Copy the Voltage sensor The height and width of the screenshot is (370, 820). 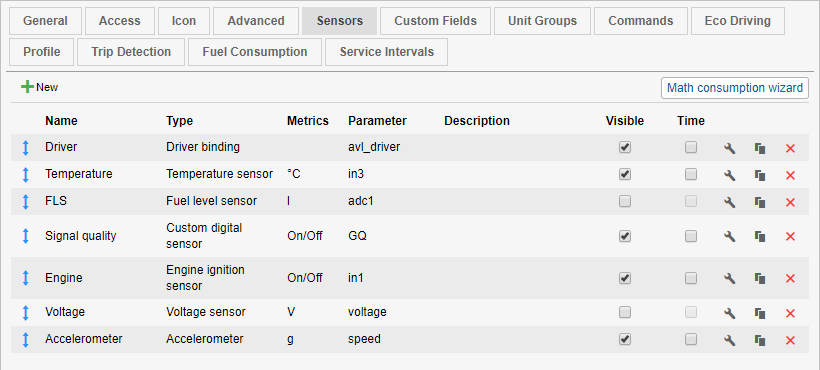pyautogui.click(x=760, y=313)
